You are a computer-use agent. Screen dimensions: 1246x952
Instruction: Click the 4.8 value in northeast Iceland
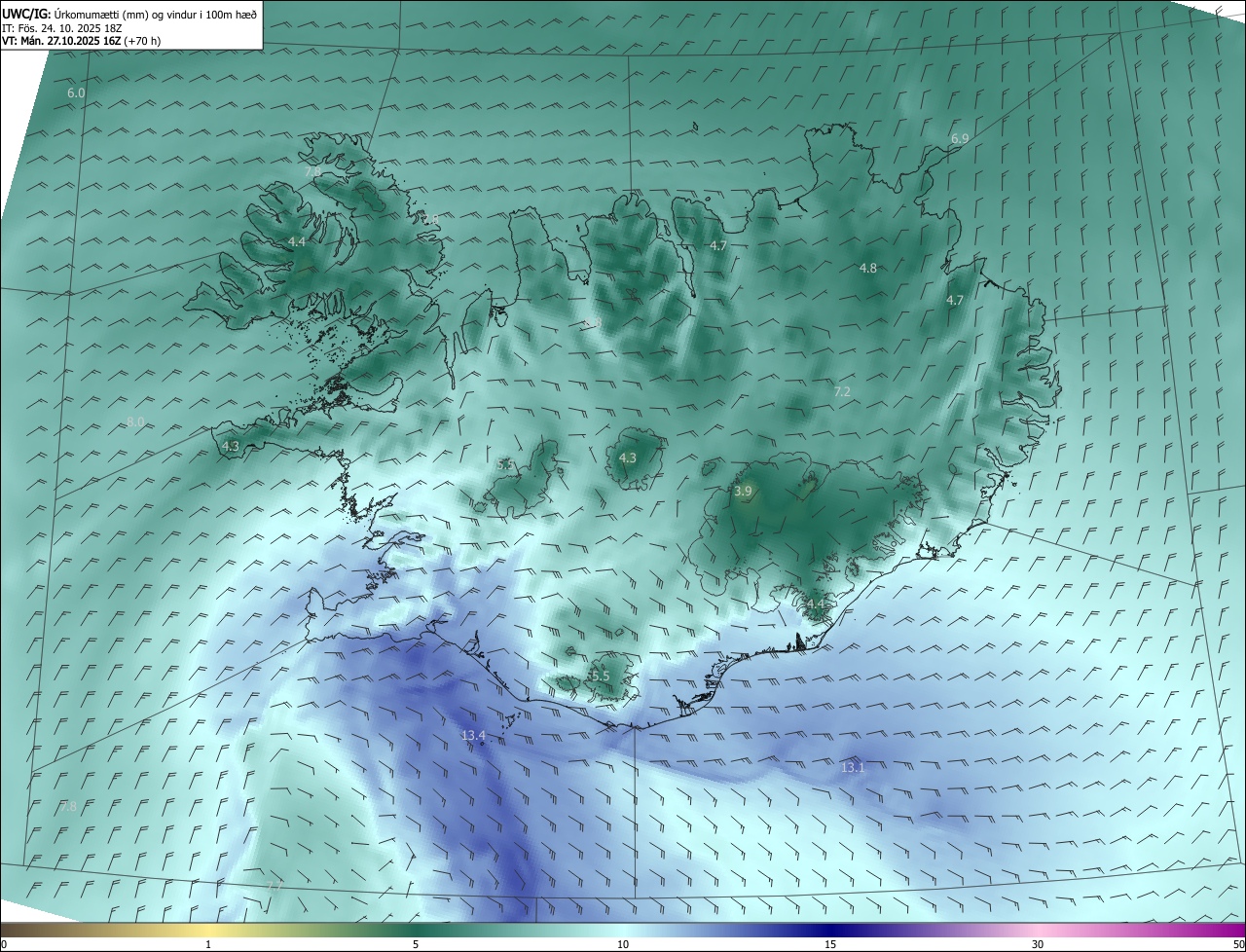click(868, 268)
